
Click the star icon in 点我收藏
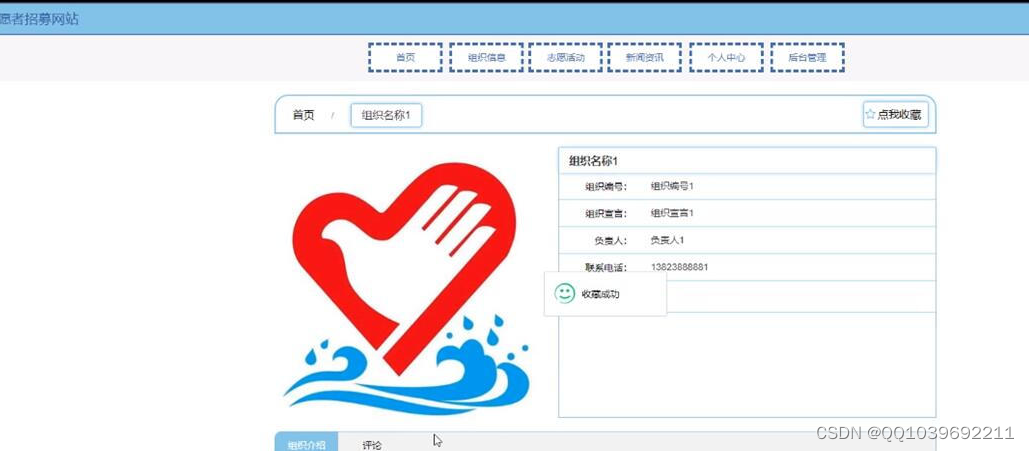pyautogui.click(x=870, y=114)
